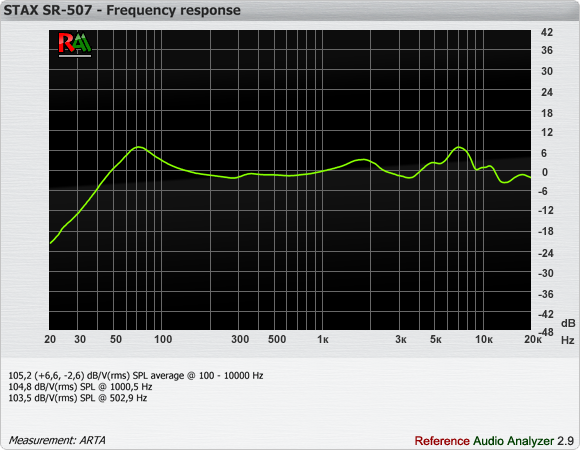
Task: Click the Reference Audio Analyzer 2.9 text
Action: click(x=494, y=441)
